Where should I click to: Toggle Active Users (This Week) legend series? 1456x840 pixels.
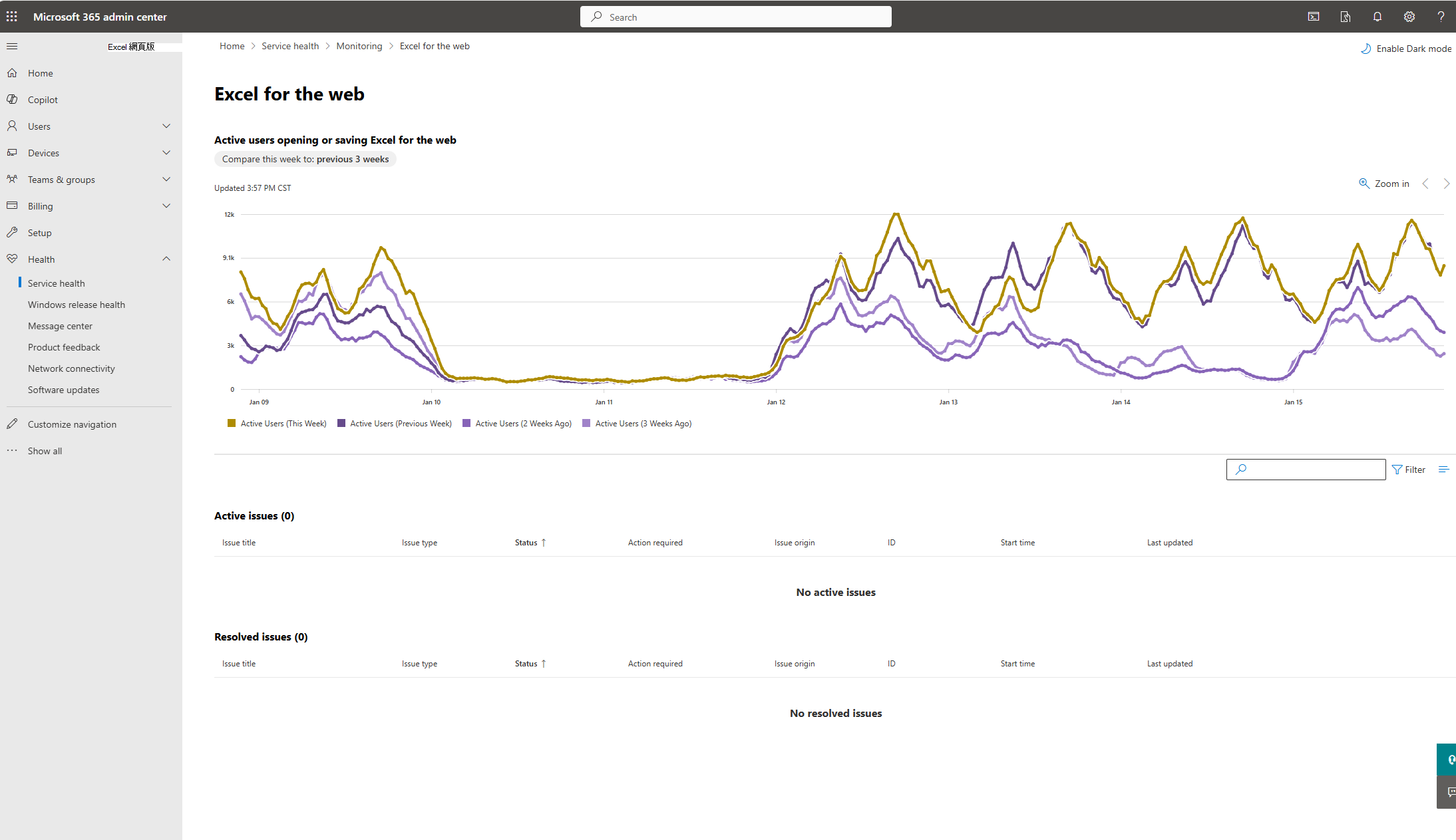277,424
